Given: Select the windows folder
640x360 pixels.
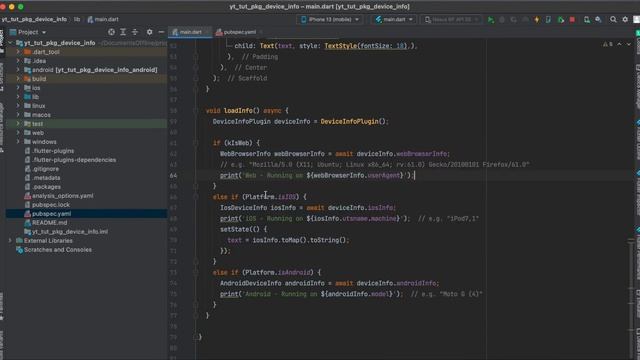Looking at the screenshot, I should [40, 142].
